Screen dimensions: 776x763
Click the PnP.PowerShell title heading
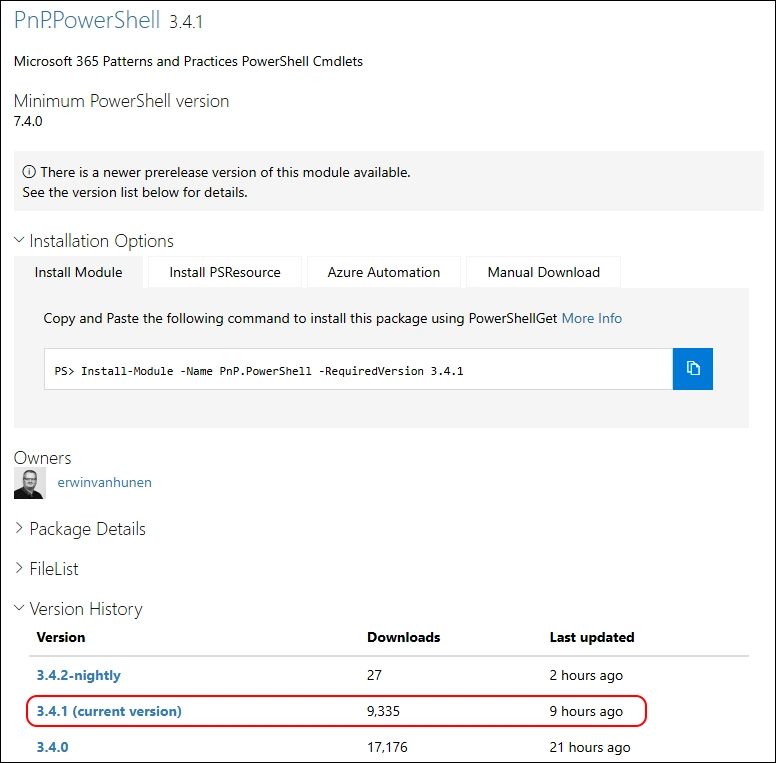[x=87, y=20]
